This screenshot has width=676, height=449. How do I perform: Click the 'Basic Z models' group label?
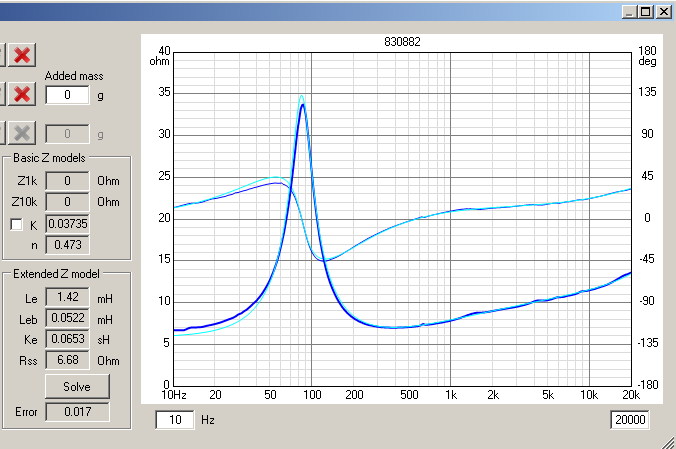[49, 158]
